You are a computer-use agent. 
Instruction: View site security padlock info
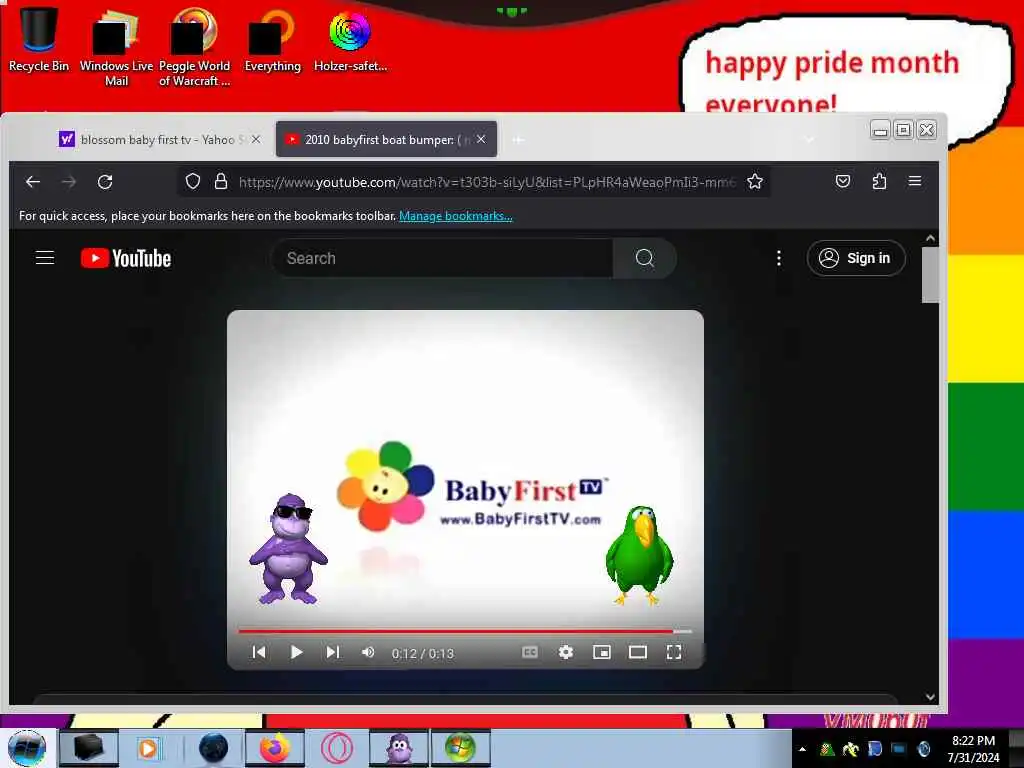tap(221, 181)
